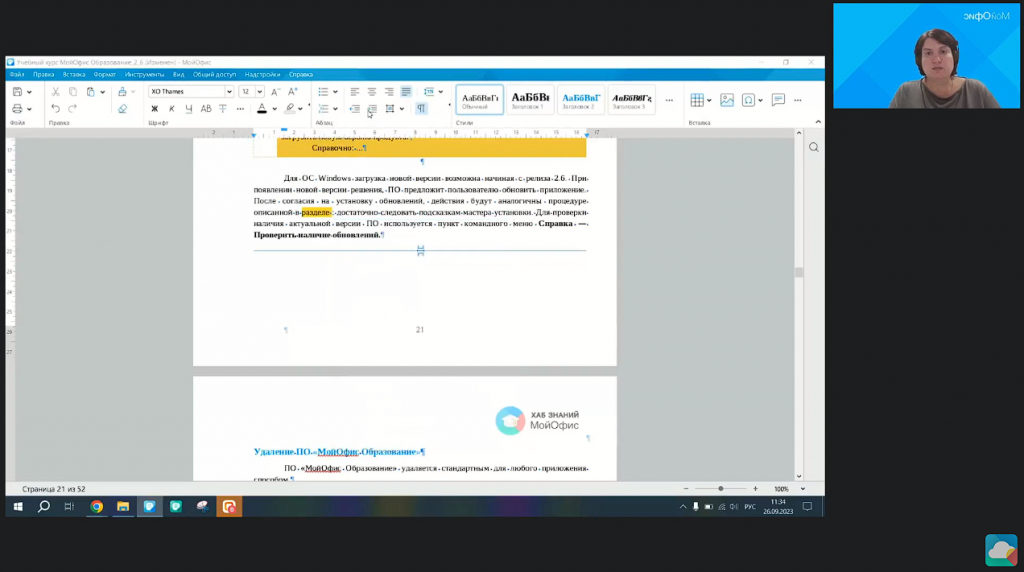Open the Вставка menu
The image size is (1024, 572).
click(74, 74)
